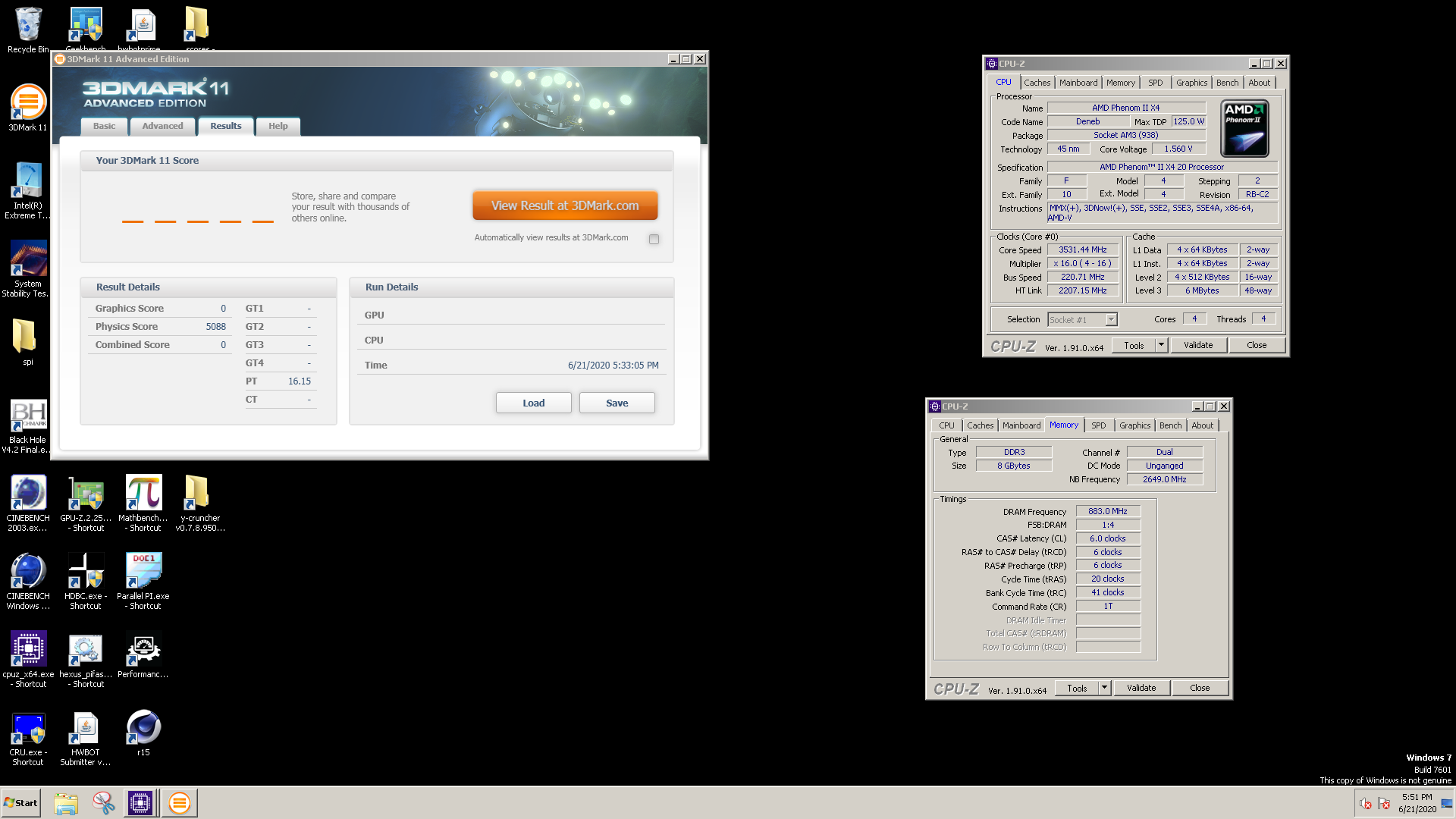
Task: Open Caches tab in upper CPU-Z window
Action: click(1037, 83)
